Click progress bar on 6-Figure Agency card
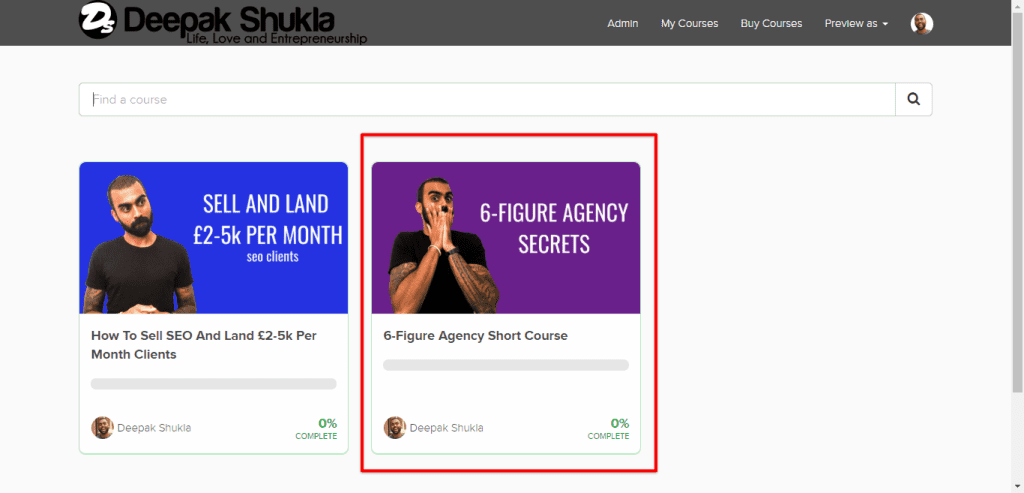1024x493 pixels. (x=506, y=365)
